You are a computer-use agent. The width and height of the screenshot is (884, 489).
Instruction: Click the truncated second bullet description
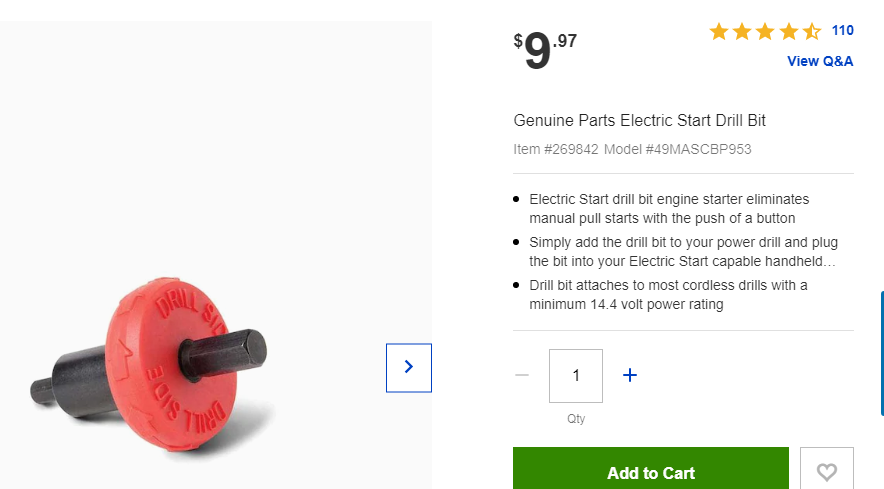click(x=683, y=252)
